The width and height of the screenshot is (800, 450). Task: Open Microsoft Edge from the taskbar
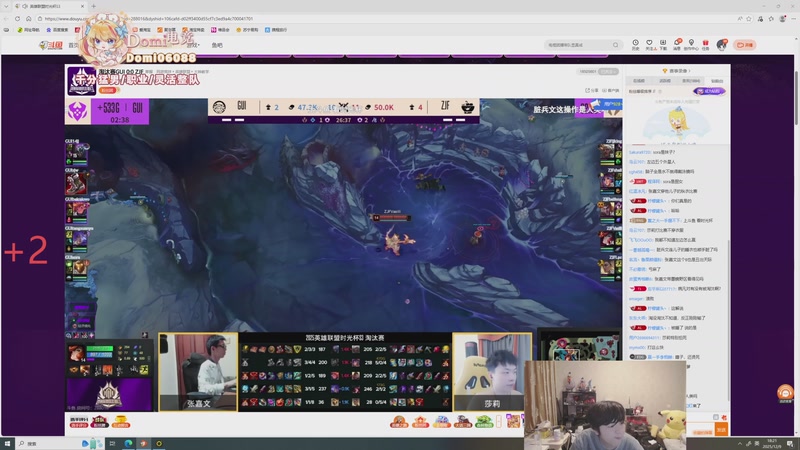pos(128,443)
